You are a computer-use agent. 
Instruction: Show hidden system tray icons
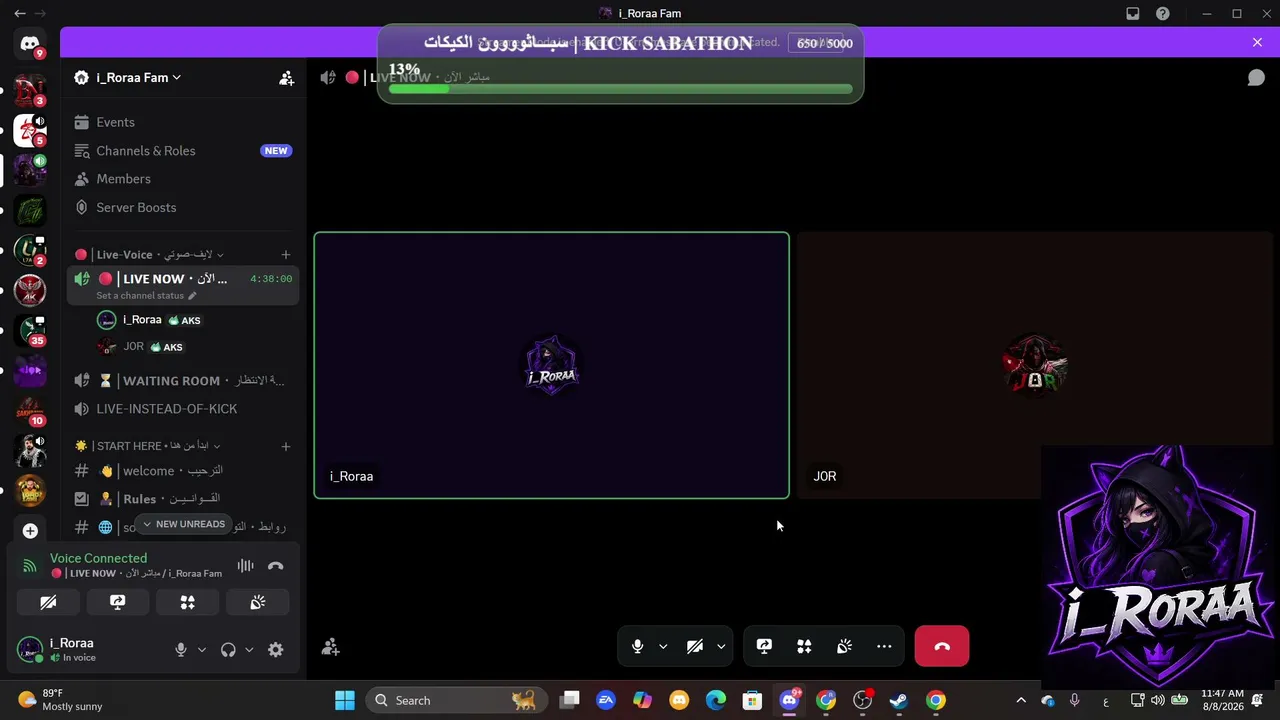tap(1020, 700)
